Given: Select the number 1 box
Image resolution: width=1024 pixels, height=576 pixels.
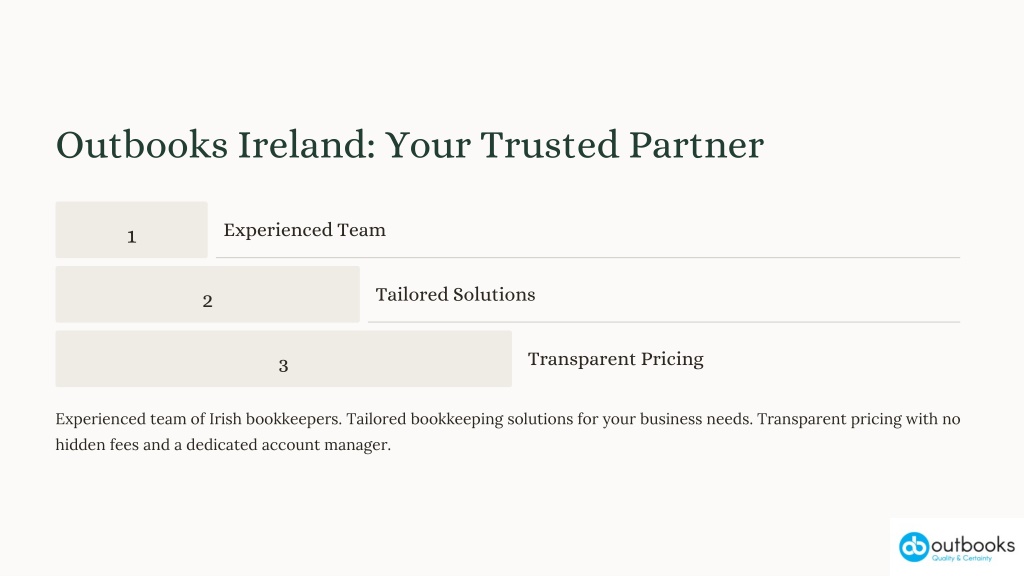Looking at the screenshot, I should click(x=131, y=230).
